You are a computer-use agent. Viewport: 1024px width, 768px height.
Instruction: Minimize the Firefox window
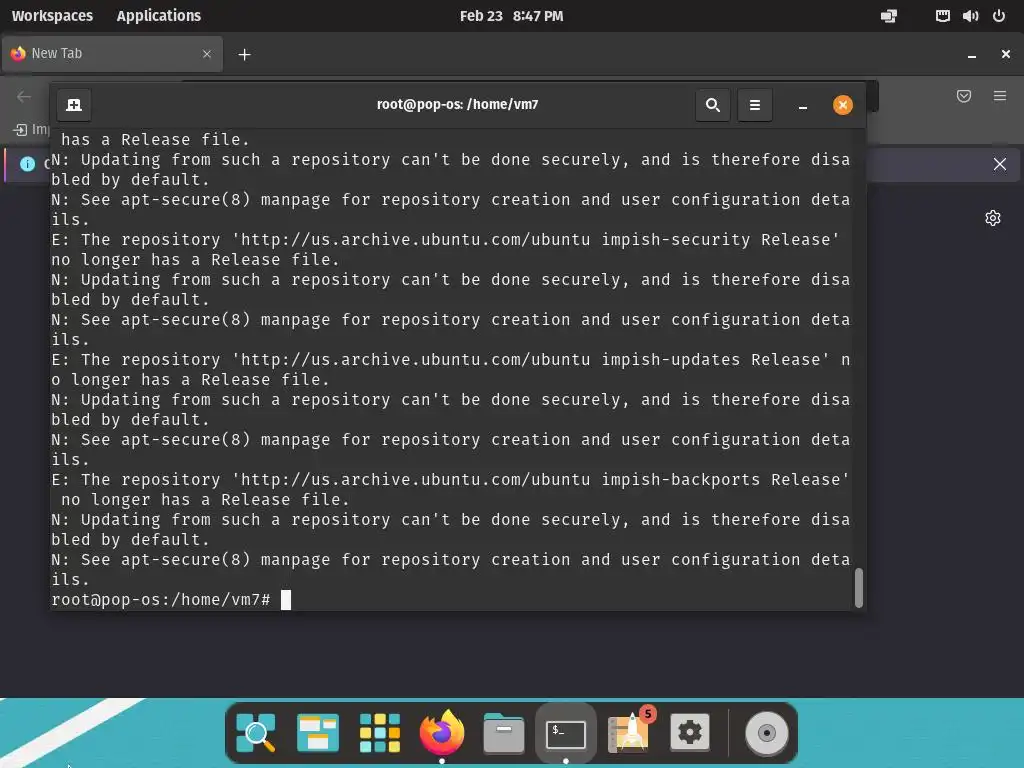click(972, 55)
